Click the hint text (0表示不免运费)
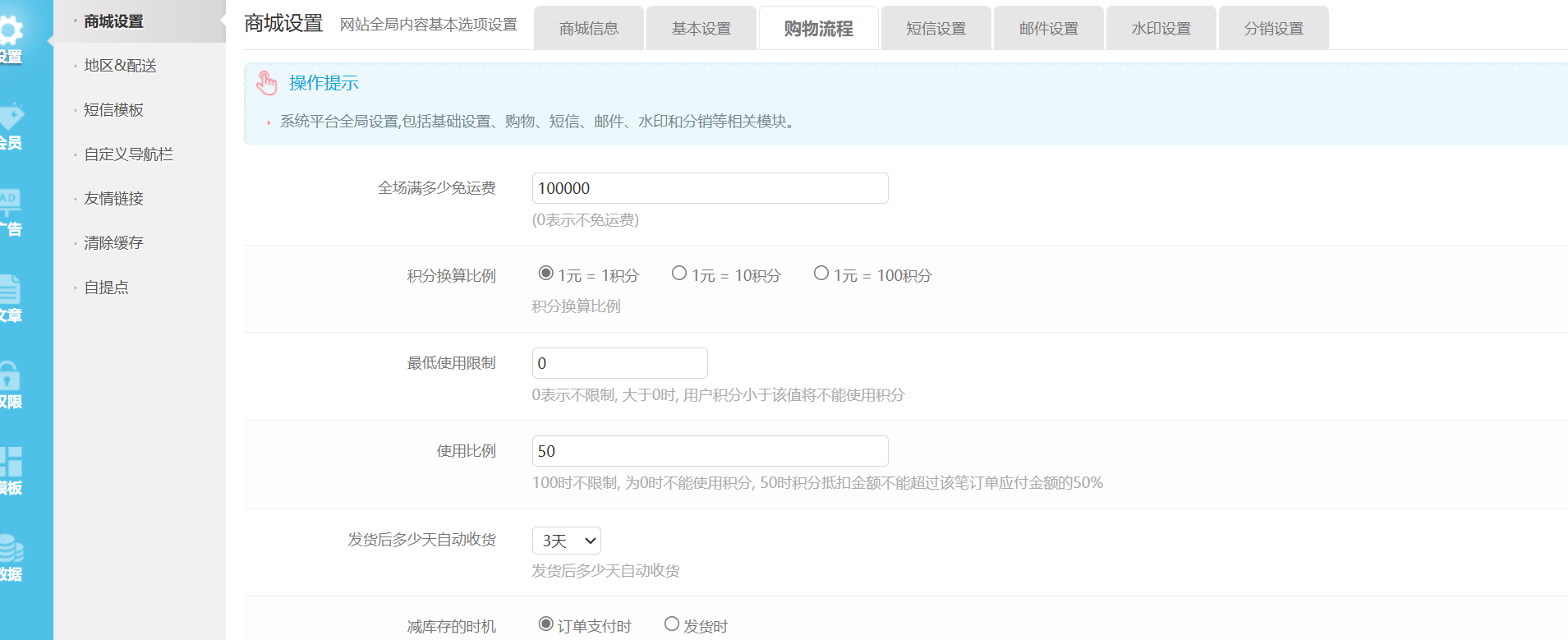This screenshot has height=640, width=1568. pos(586,220)
